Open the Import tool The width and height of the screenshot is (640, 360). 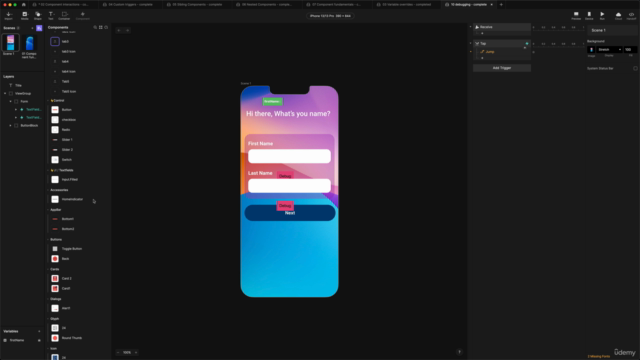pyautogui.click(x=8, y=16)
